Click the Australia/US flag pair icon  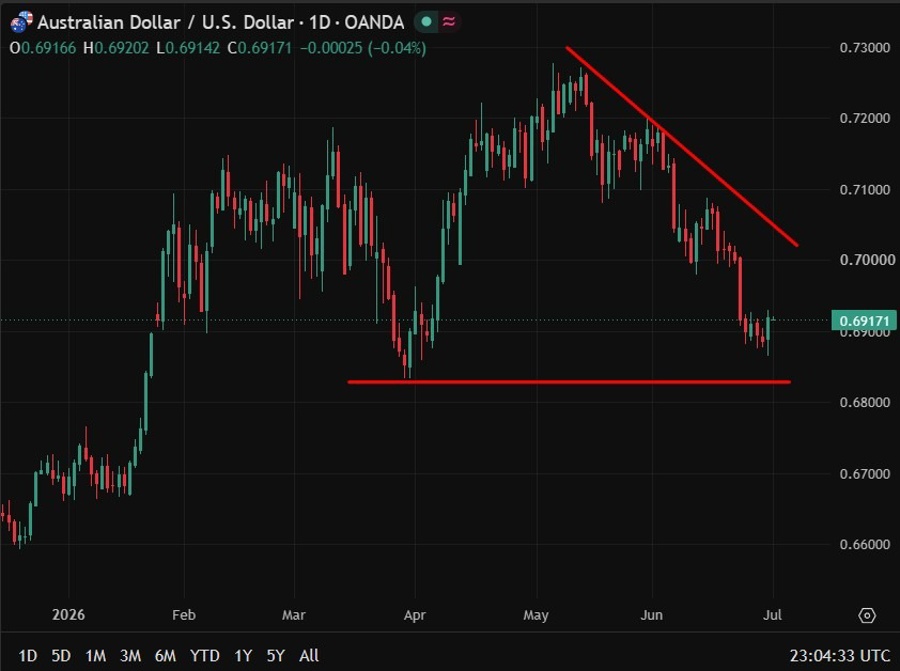click(21, 22)
